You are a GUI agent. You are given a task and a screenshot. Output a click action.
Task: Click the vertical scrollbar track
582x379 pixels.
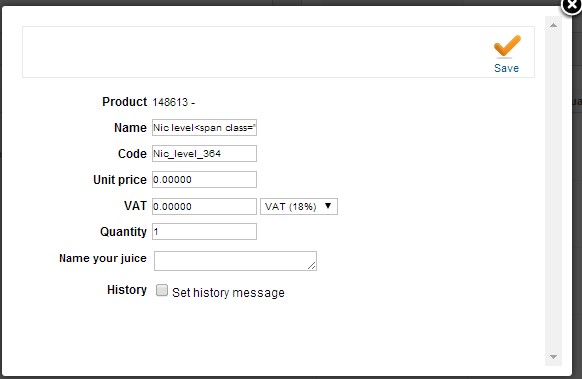coord(553,191)
